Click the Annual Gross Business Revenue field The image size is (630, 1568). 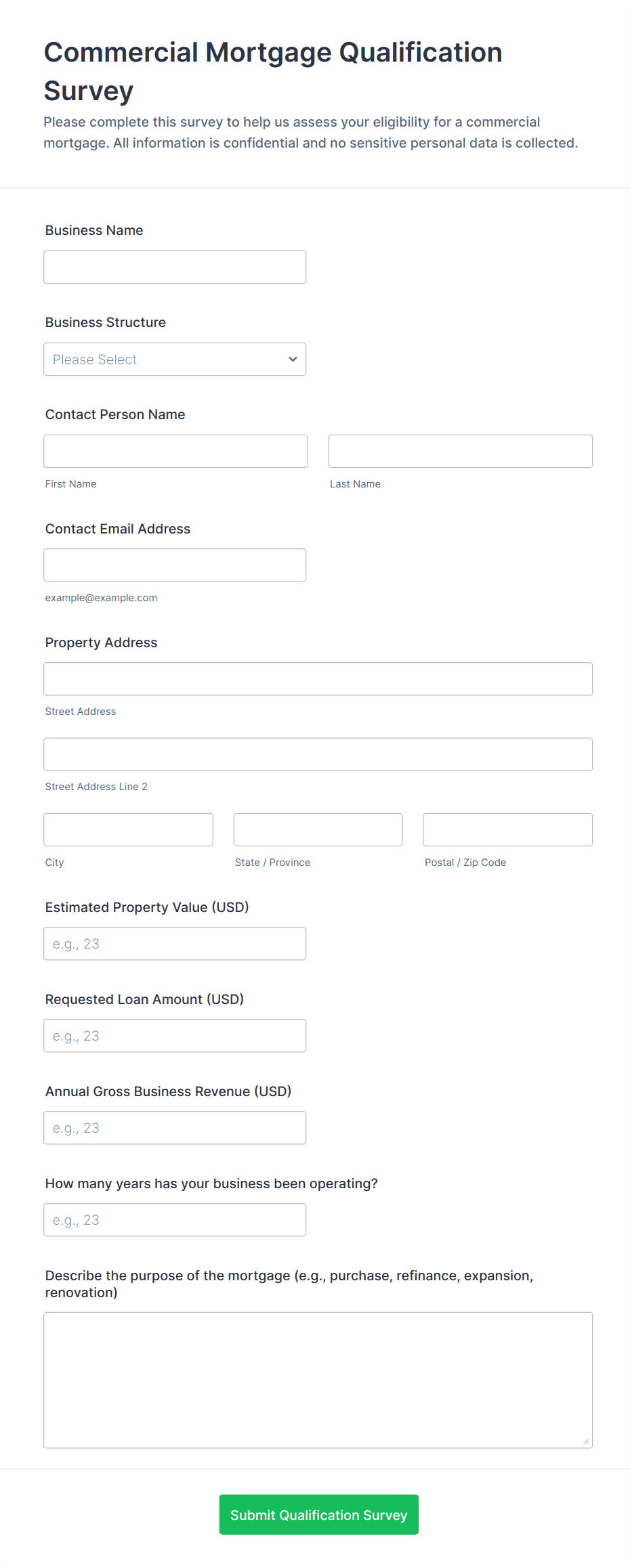(175, 1127)
